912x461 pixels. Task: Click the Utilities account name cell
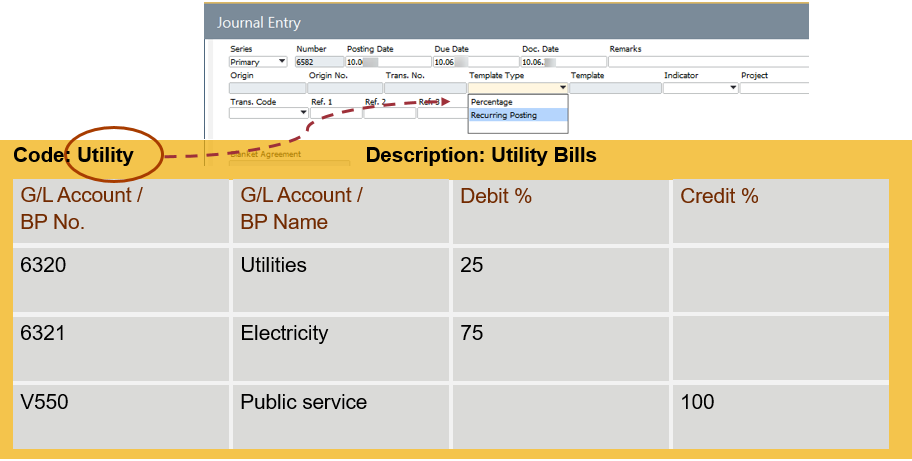click(341, 280)
